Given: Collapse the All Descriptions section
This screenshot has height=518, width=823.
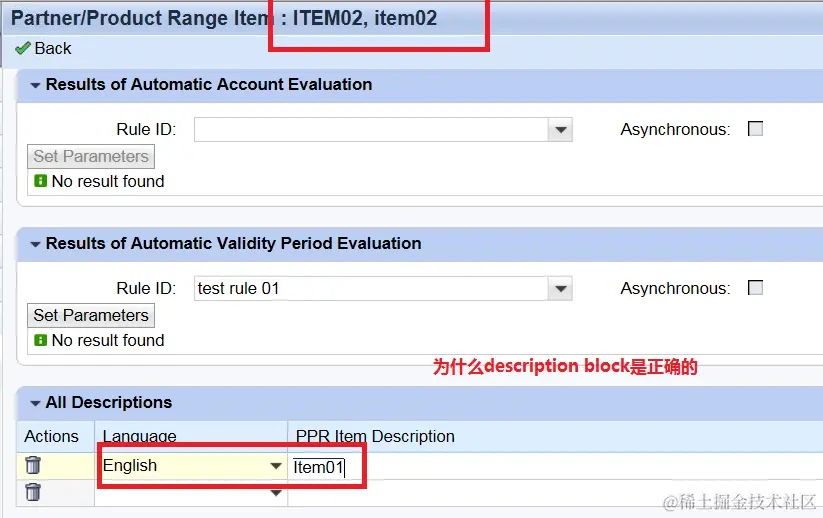Looking at the screenshot, I should point(35,403).
